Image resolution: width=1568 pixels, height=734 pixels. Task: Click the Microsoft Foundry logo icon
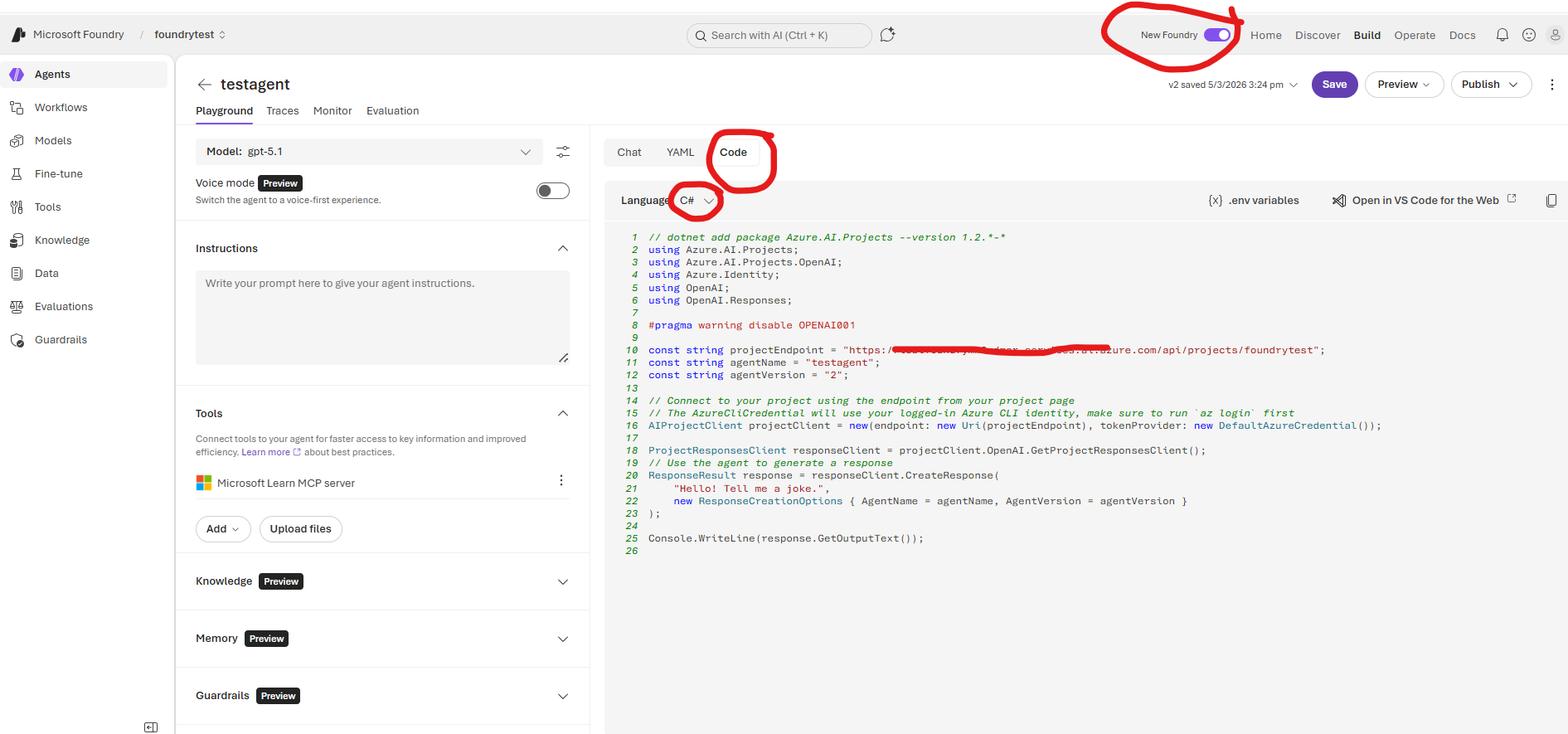(x=18, y=35)
